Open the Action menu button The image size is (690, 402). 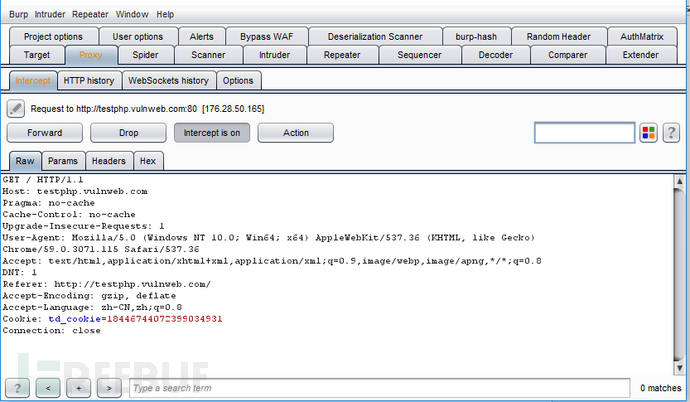pos(296,133)
